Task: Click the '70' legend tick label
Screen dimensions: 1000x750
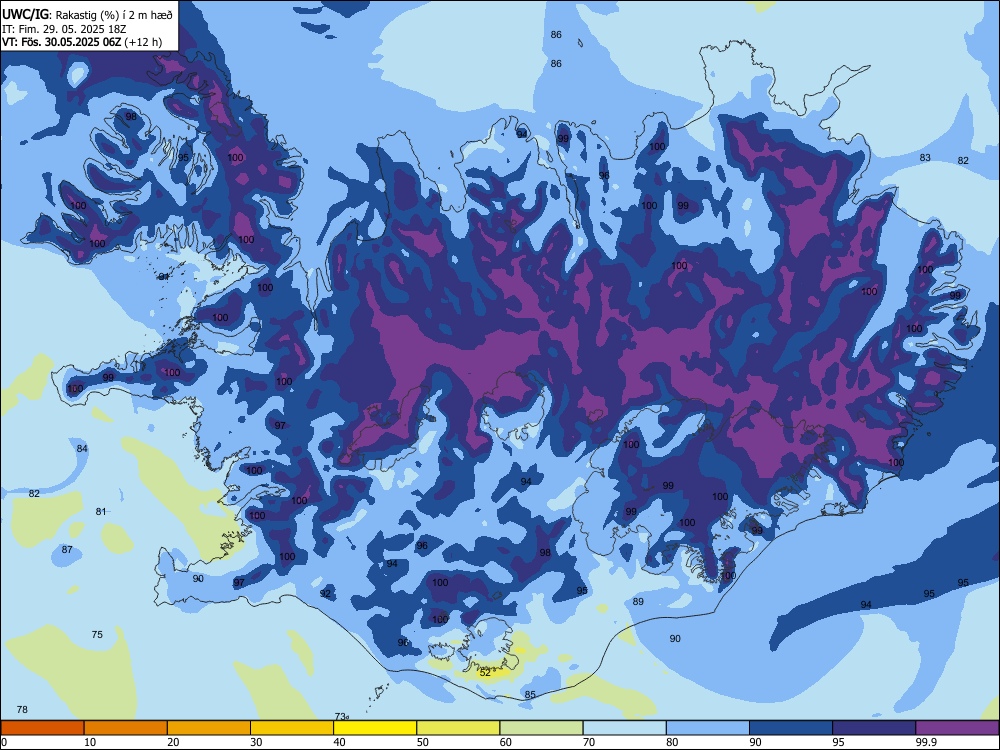Action: 589,742
